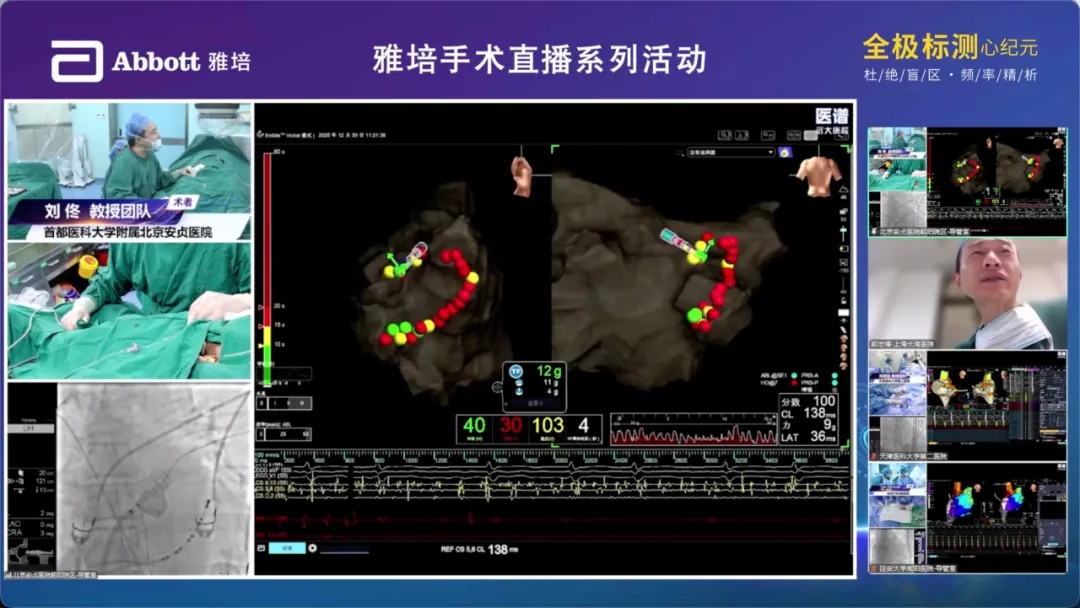Toggle the green PRS-A indicator dot
This screenshot has width=1080, height=608.
(x=834, y=376)
